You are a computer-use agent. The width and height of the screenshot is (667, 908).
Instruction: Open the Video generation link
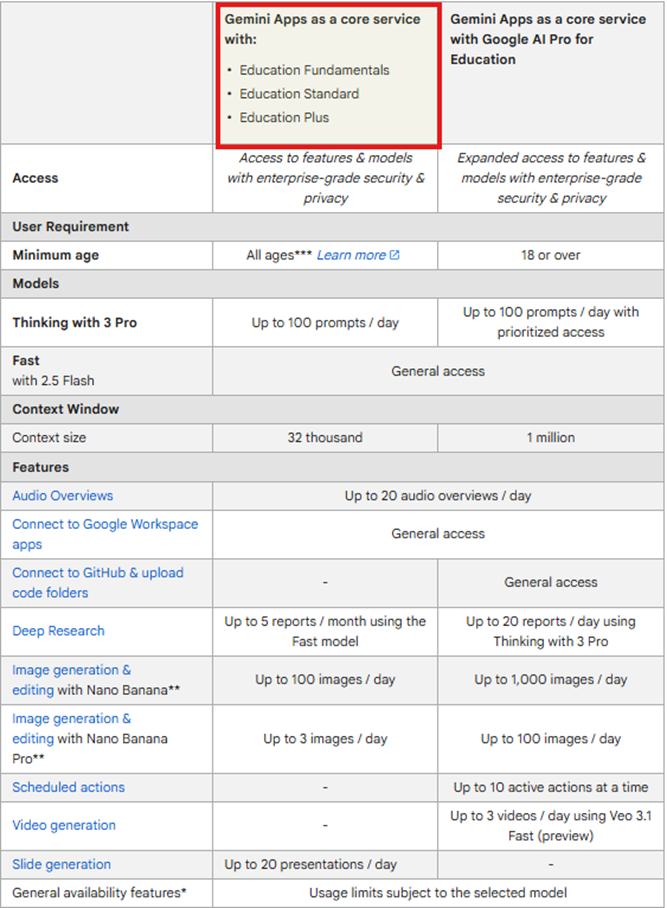(x=64, y=825)
